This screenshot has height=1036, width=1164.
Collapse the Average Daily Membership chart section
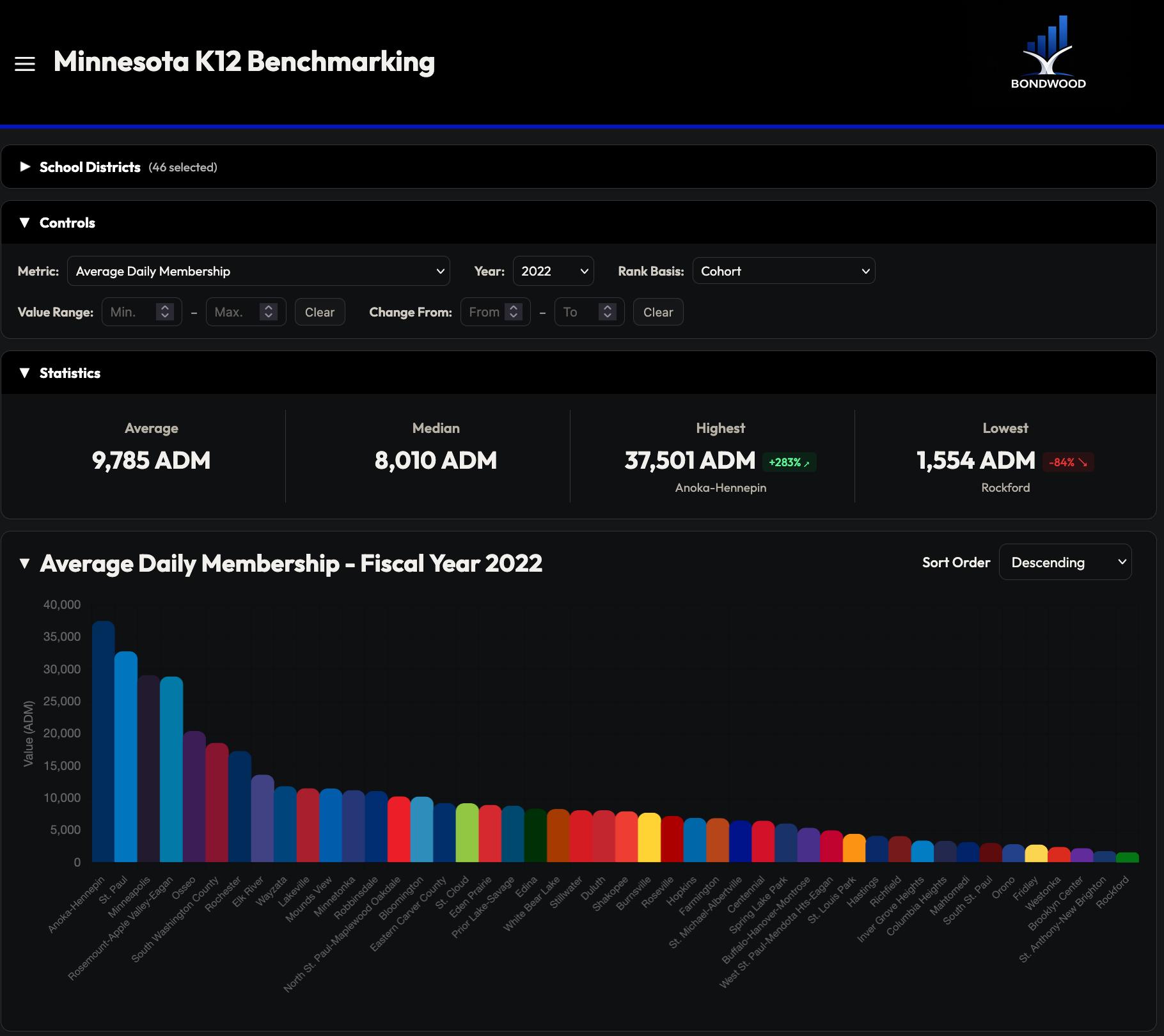[x=25, y=563]
